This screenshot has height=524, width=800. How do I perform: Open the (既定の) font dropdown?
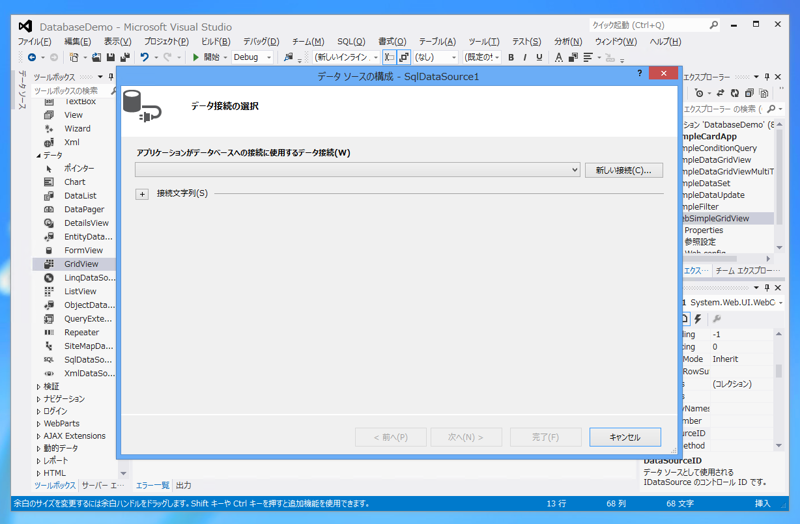(482, 57)
